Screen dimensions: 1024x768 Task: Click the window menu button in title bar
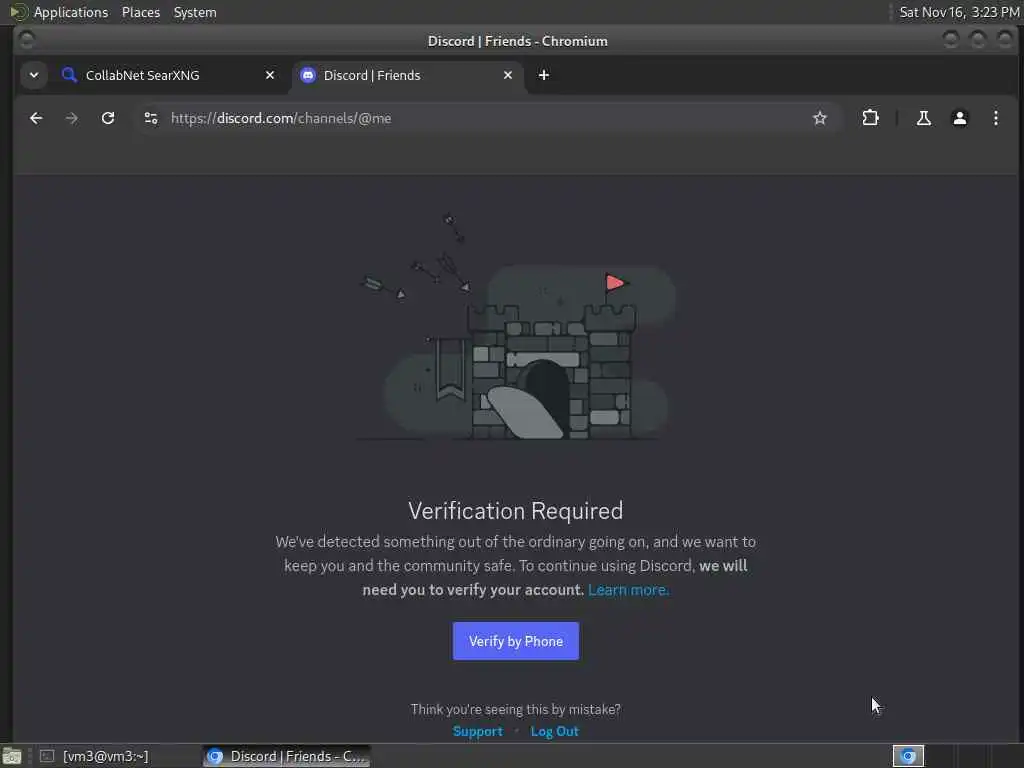[27, 40]
